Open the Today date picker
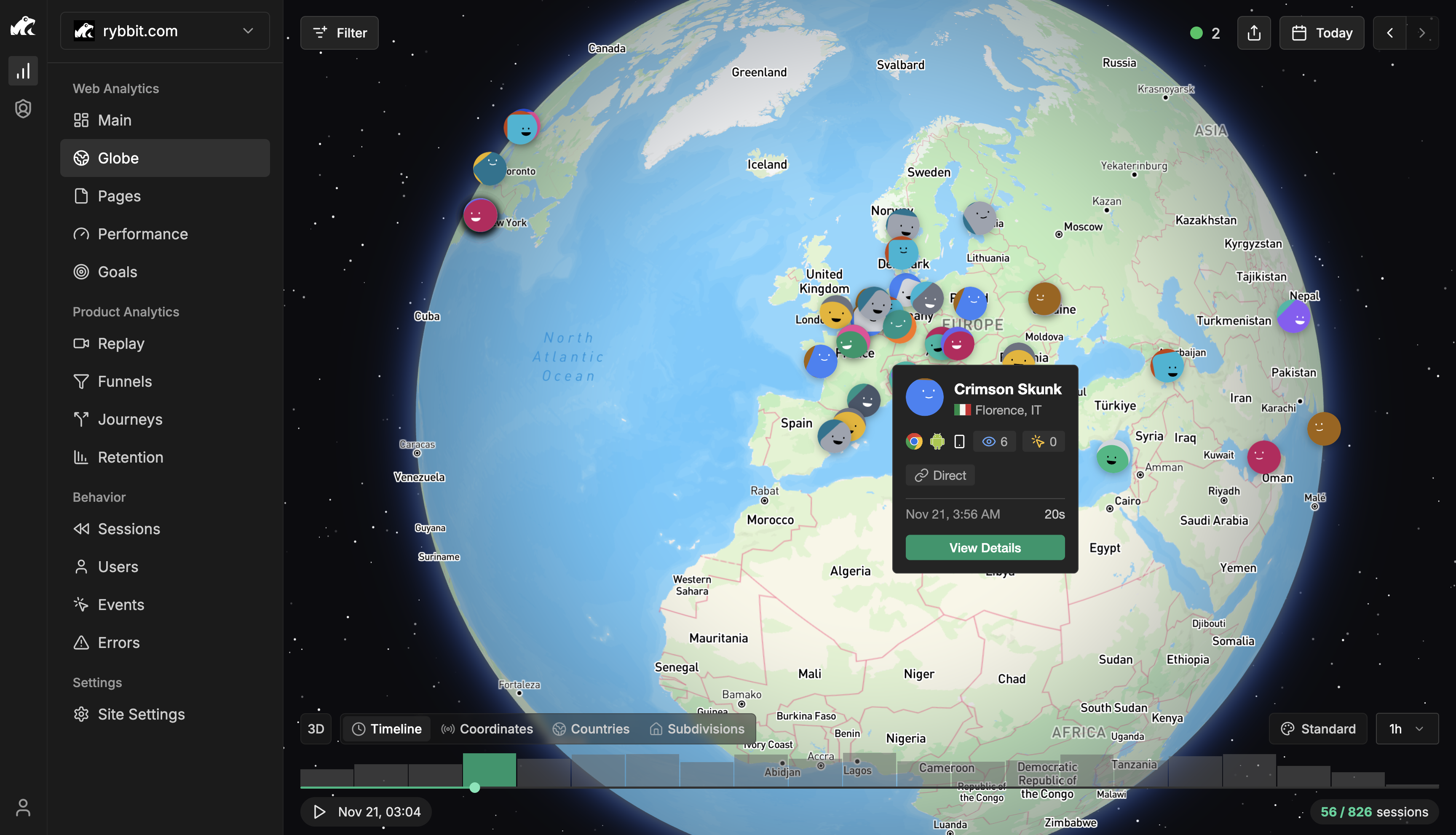The image size is (1456, 835). tap(1321, 33)
